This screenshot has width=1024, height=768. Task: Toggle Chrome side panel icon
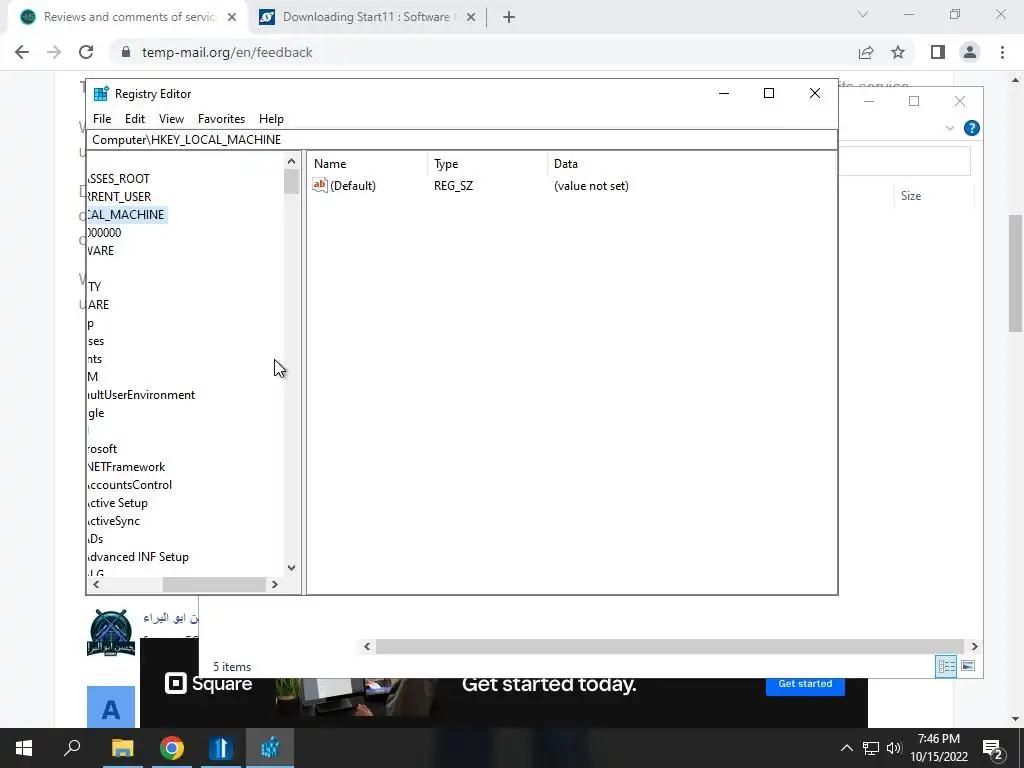click(938, 52)
